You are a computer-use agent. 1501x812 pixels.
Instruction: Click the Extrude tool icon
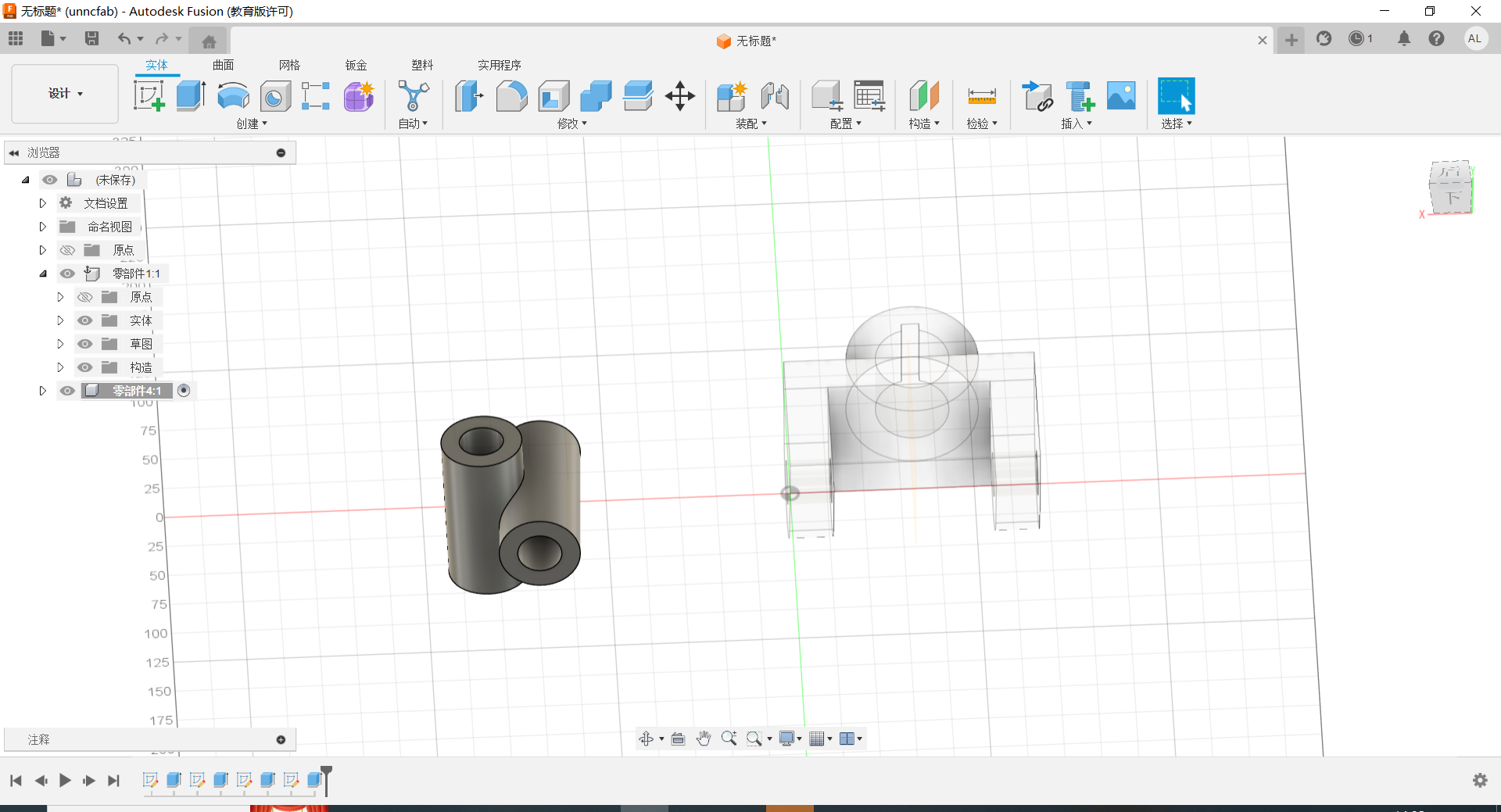tap(191, 96)
